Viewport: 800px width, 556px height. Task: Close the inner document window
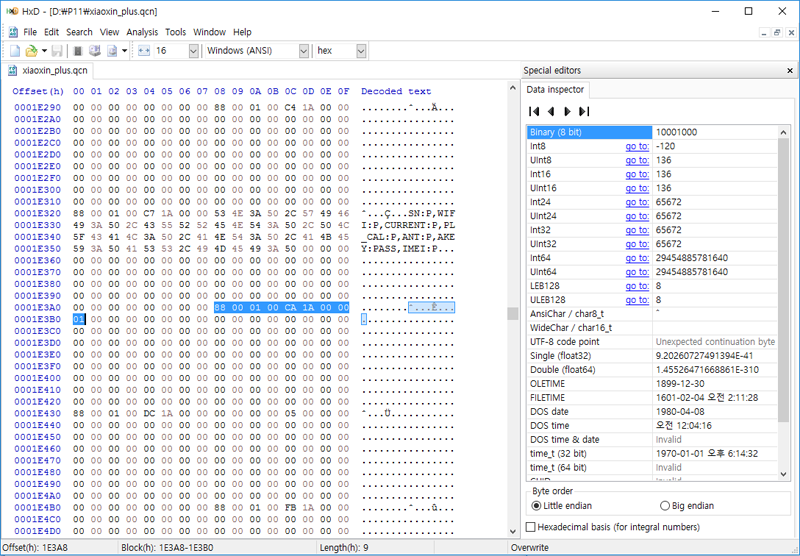pos(790,33)
